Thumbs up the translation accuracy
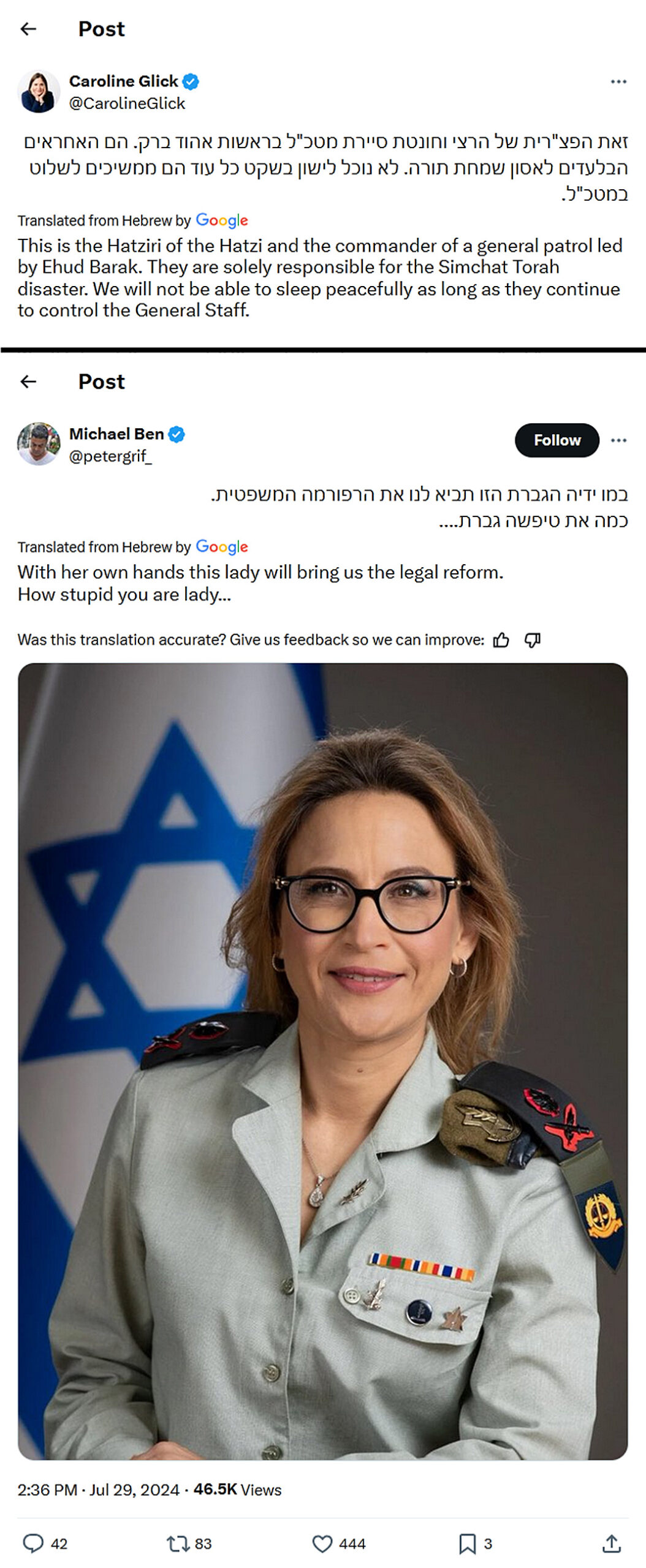Image resolution: width=646 pixels, height=1568 pixels. 501,640
